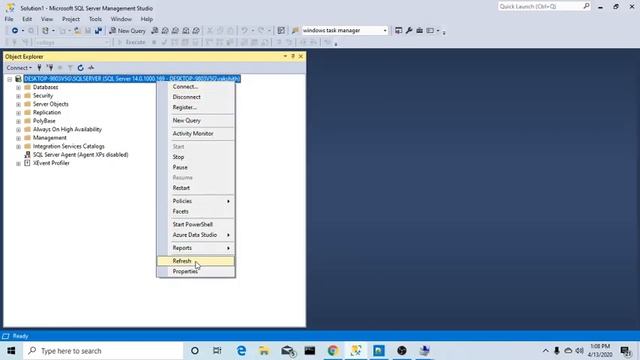Select SQL Server Agent tree item
640x360 pixels.
click(80, 155)
